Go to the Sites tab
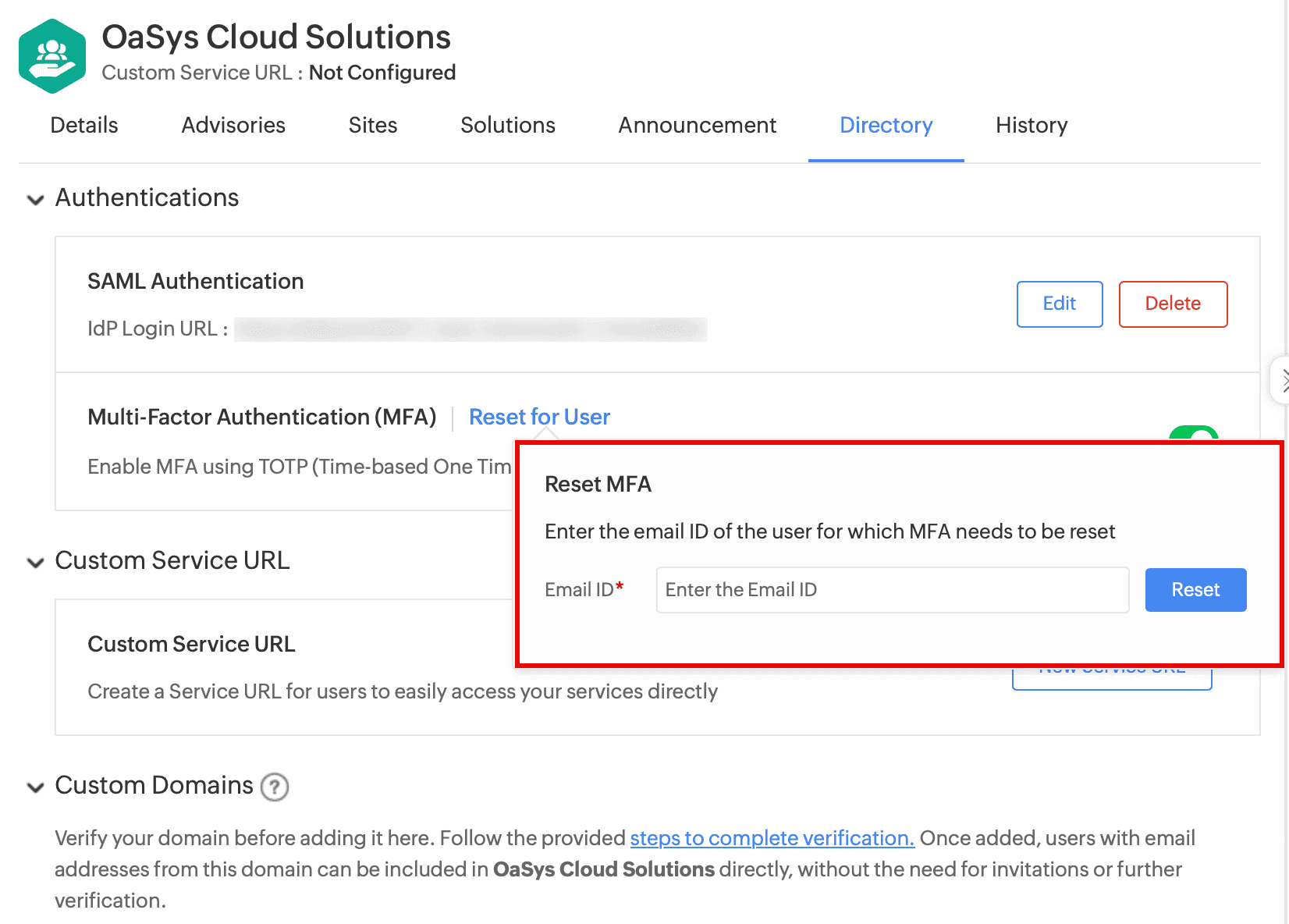1289x924 pixels. [373, 126]
